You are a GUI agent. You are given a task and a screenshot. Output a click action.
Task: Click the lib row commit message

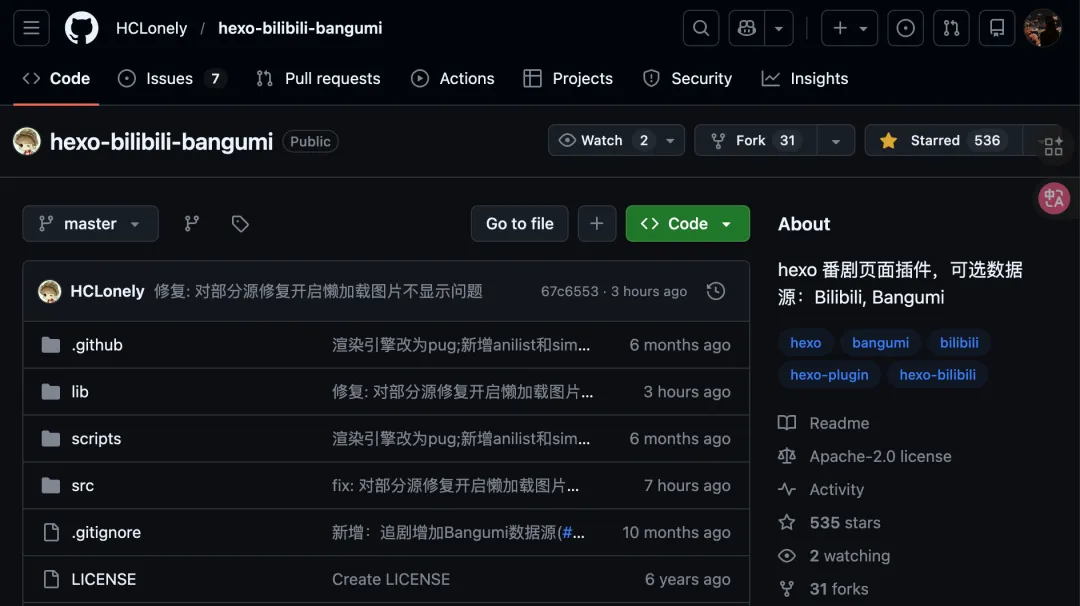(x=462, y=392)
